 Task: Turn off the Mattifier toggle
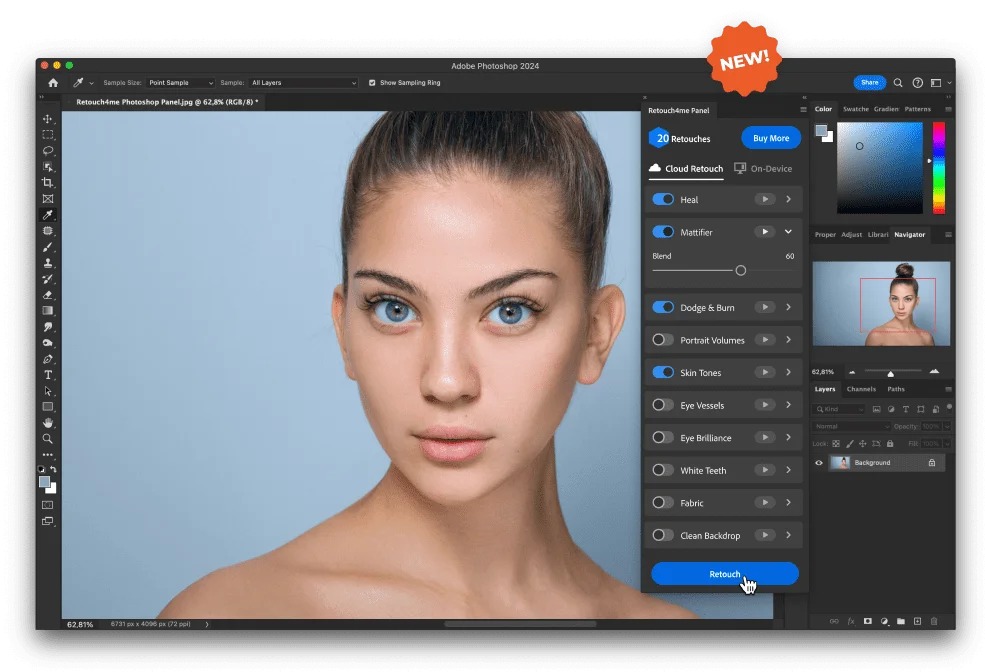pyautogui.click(x=663, y=232)
